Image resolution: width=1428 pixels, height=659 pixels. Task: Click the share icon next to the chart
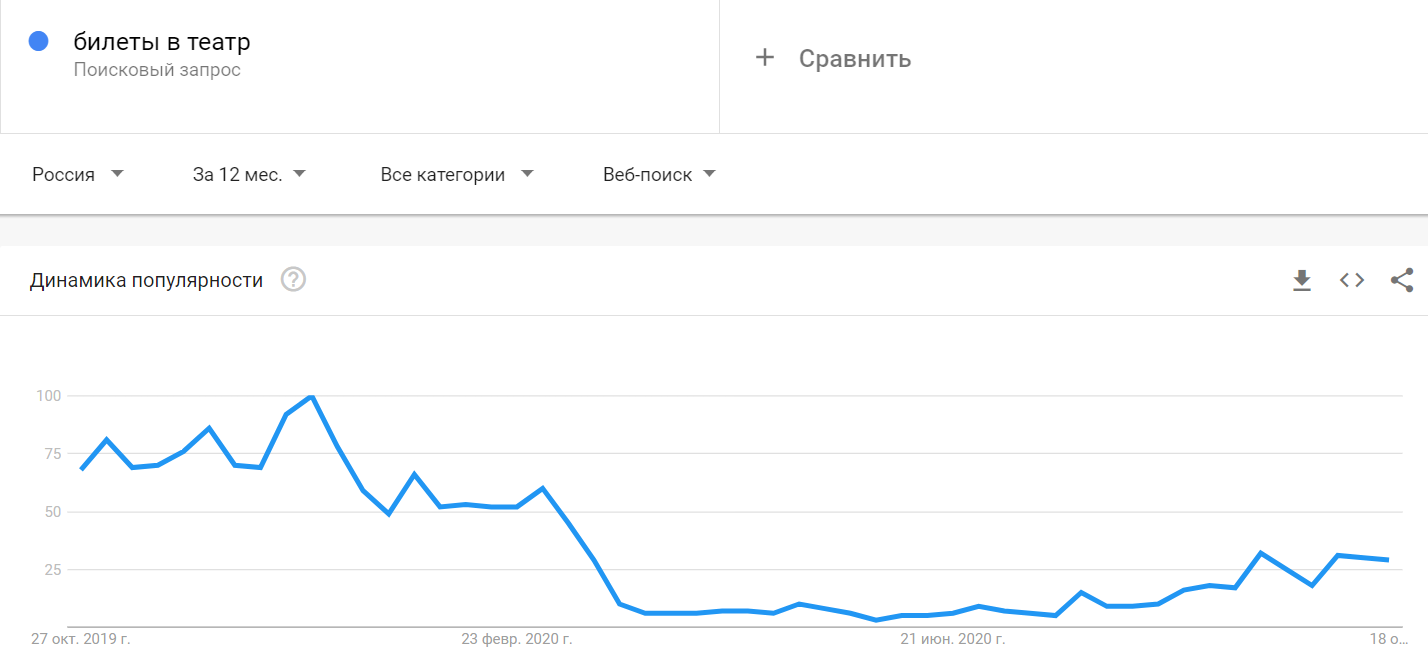point(1400,280)
